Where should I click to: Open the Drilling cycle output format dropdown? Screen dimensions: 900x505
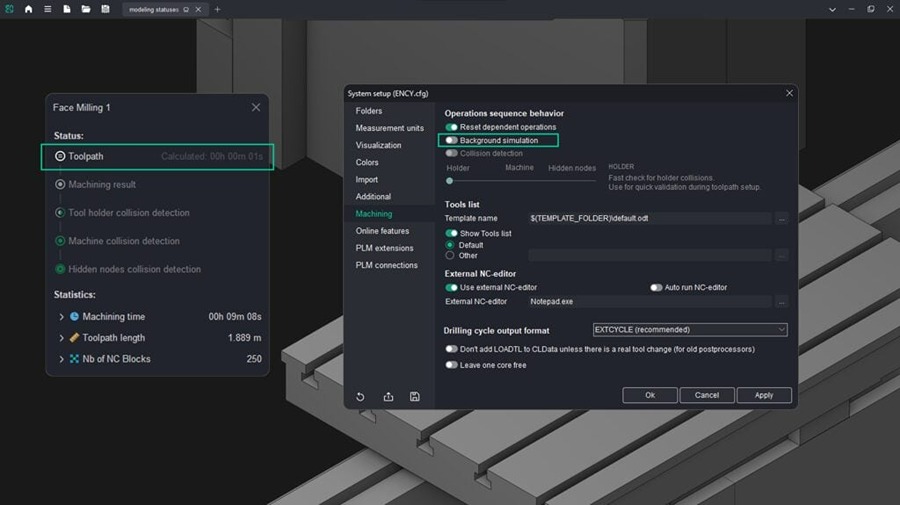(688, 330)
